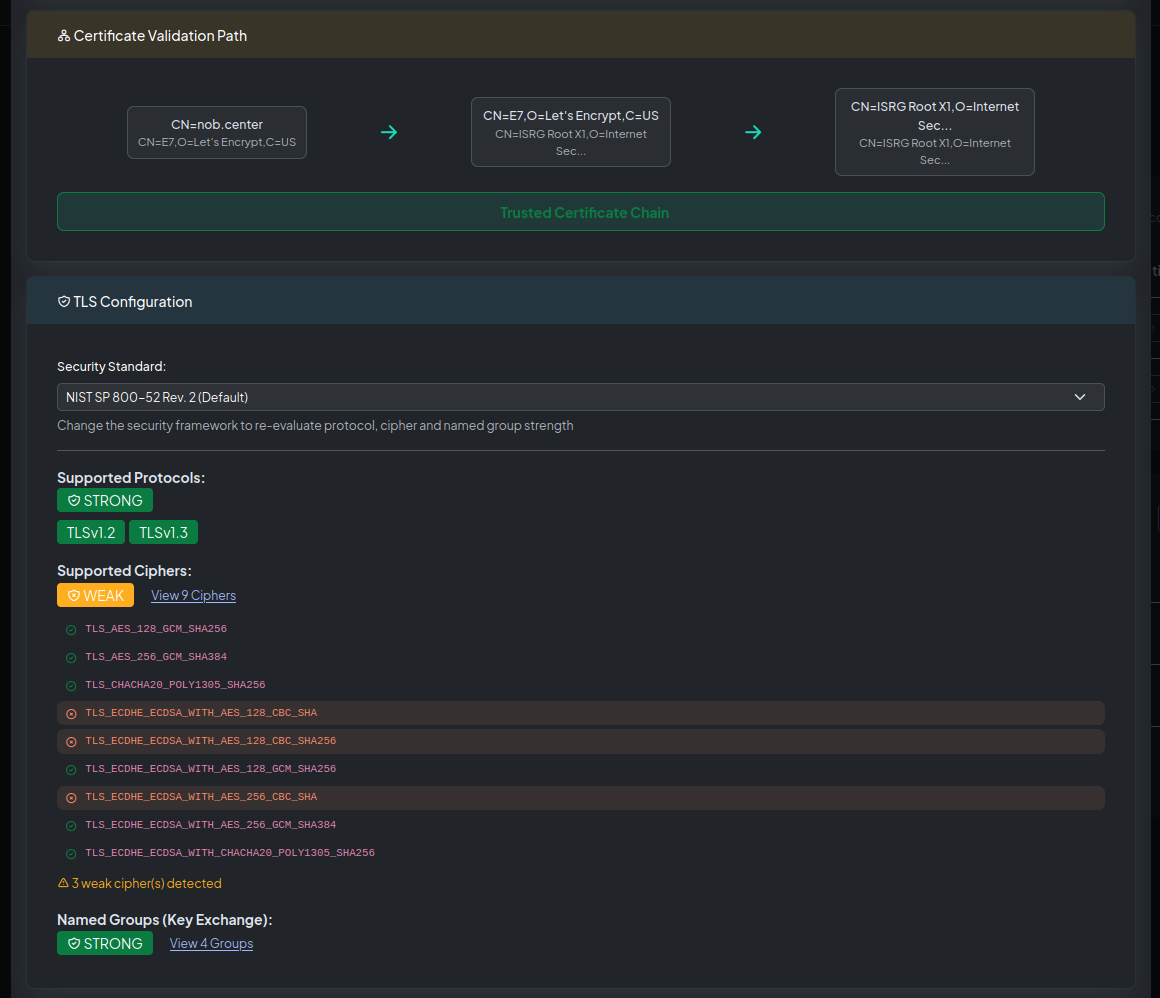Click the weak icon beside ECDHE_ECDSA_WITH_AES_256_CBC_SHA
Screen dimensions: 1160x998
click(71, 798)
